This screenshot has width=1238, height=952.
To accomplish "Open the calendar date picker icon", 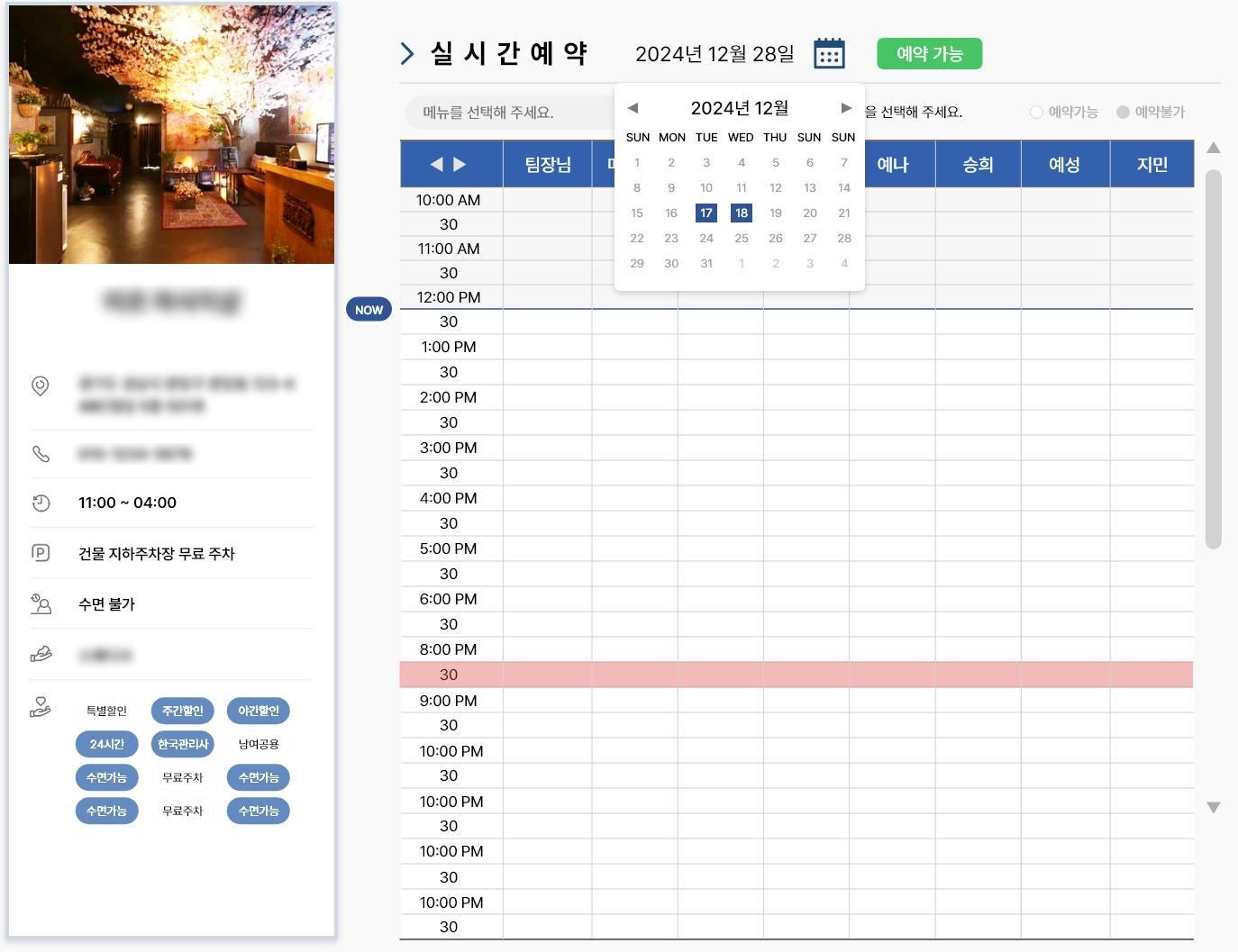I will (x=829, y=54).
